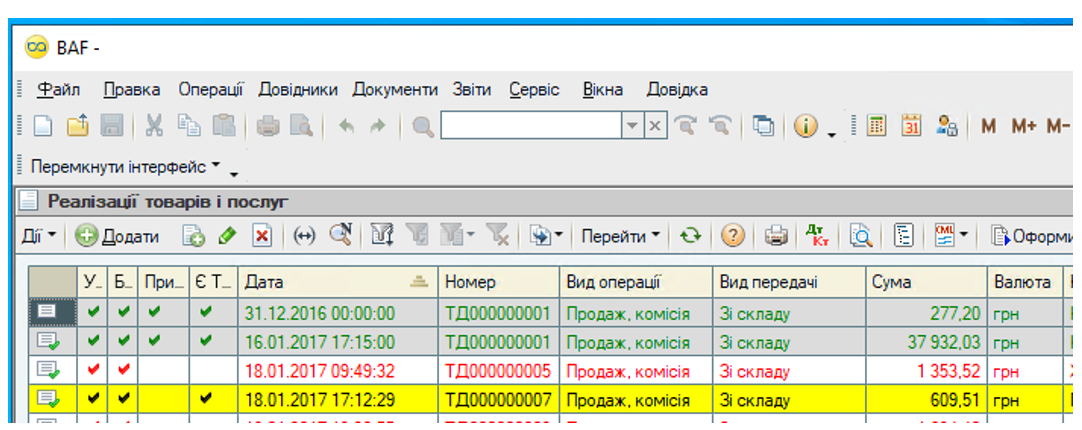This screenshot has width=1082, height=430.
Task: Open the Документи menu
Action: (395, 90)
